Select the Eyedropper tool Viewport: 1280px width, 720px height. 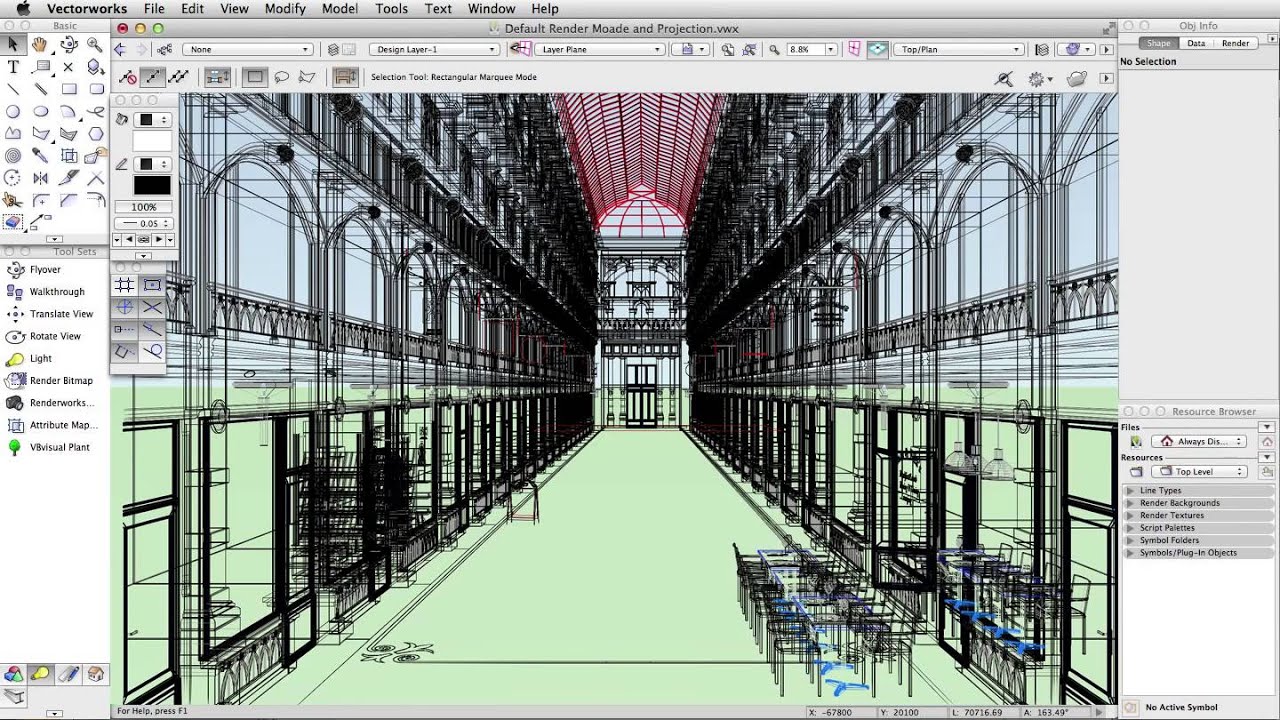click(x=41, y=155)
